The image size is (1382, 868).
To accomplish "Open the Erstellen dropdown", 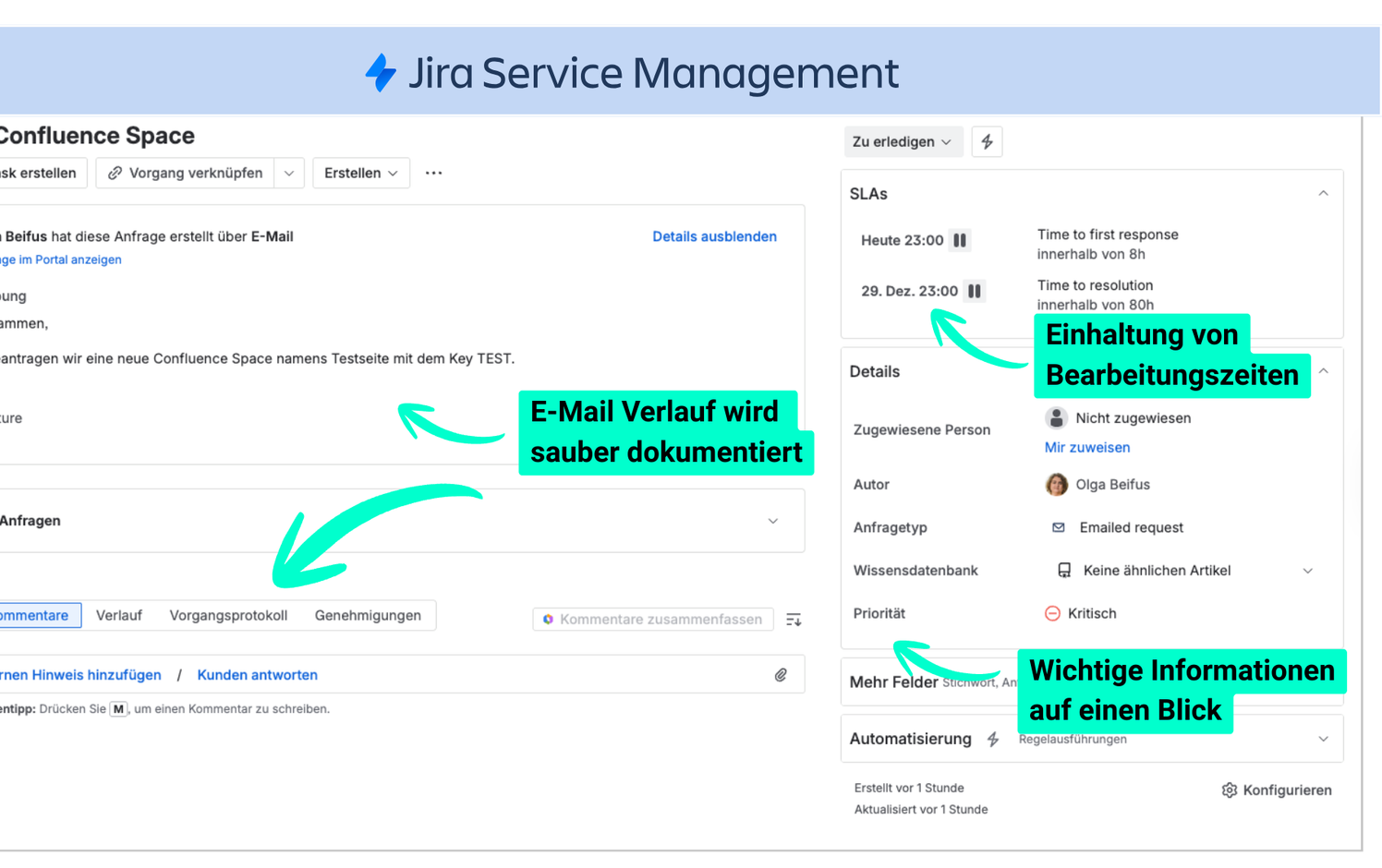I will pos(361,173).
